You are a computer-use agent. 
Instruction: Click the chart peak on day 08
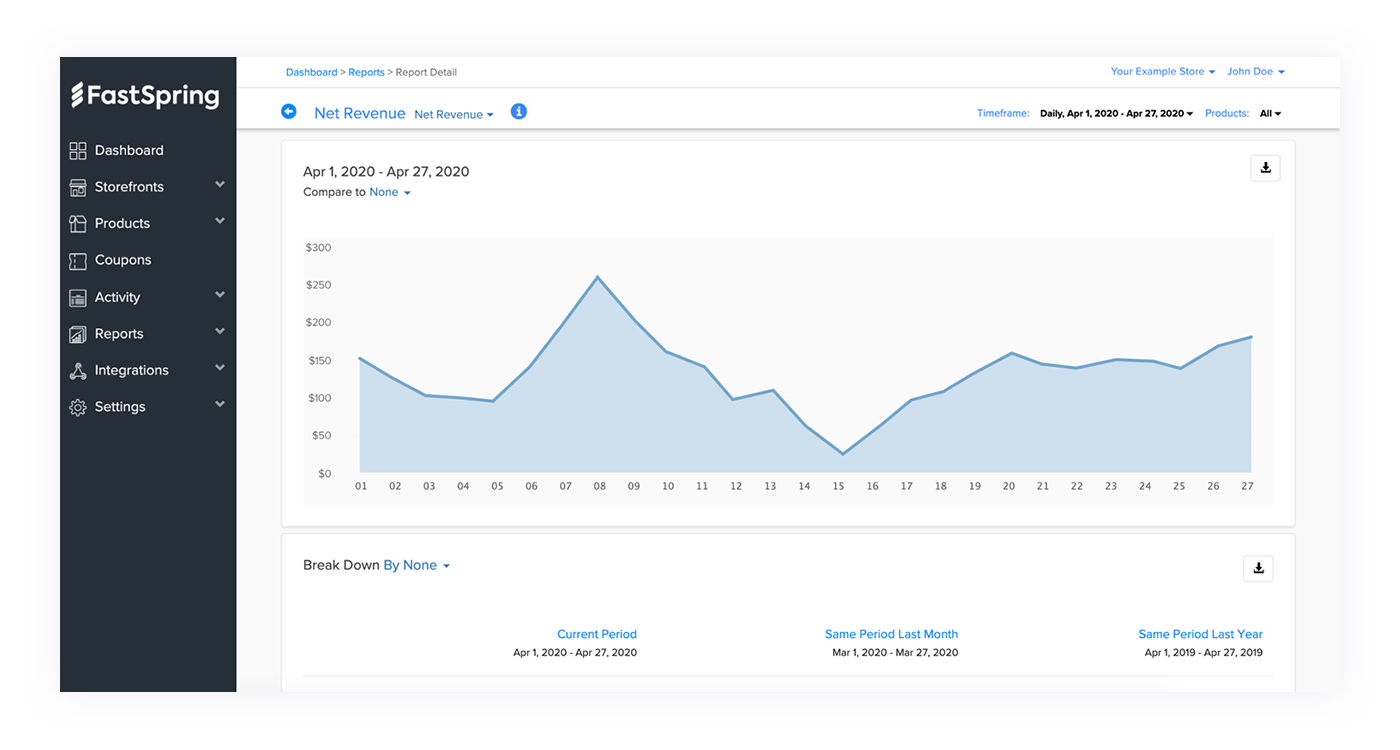(598, 277)
